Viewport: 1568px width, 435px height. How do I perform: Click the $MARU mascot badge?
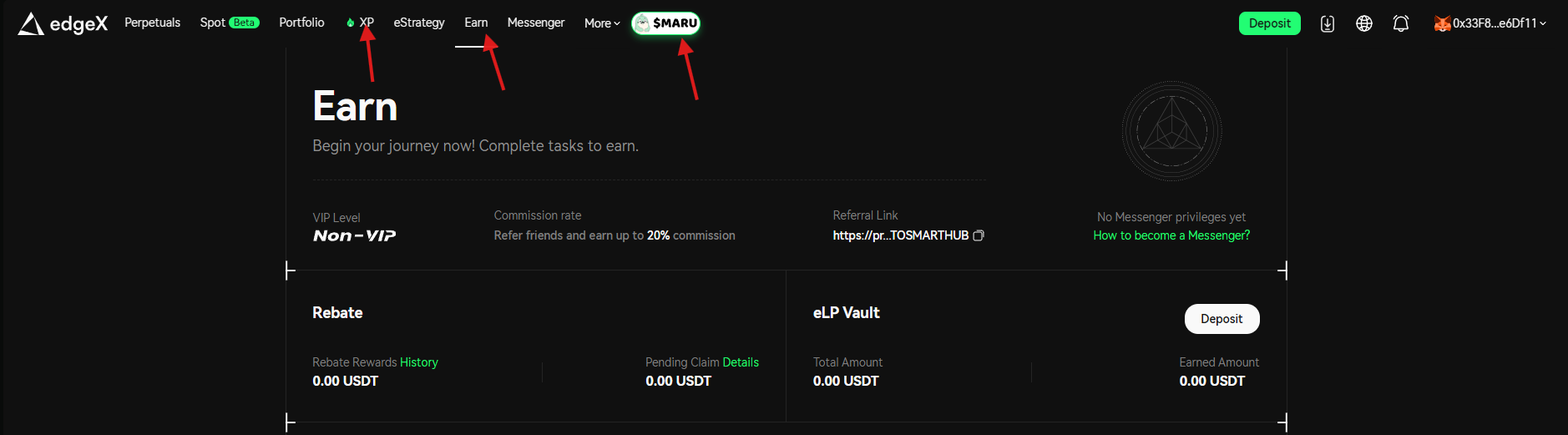pyautogui.click(x=665, y=23)
